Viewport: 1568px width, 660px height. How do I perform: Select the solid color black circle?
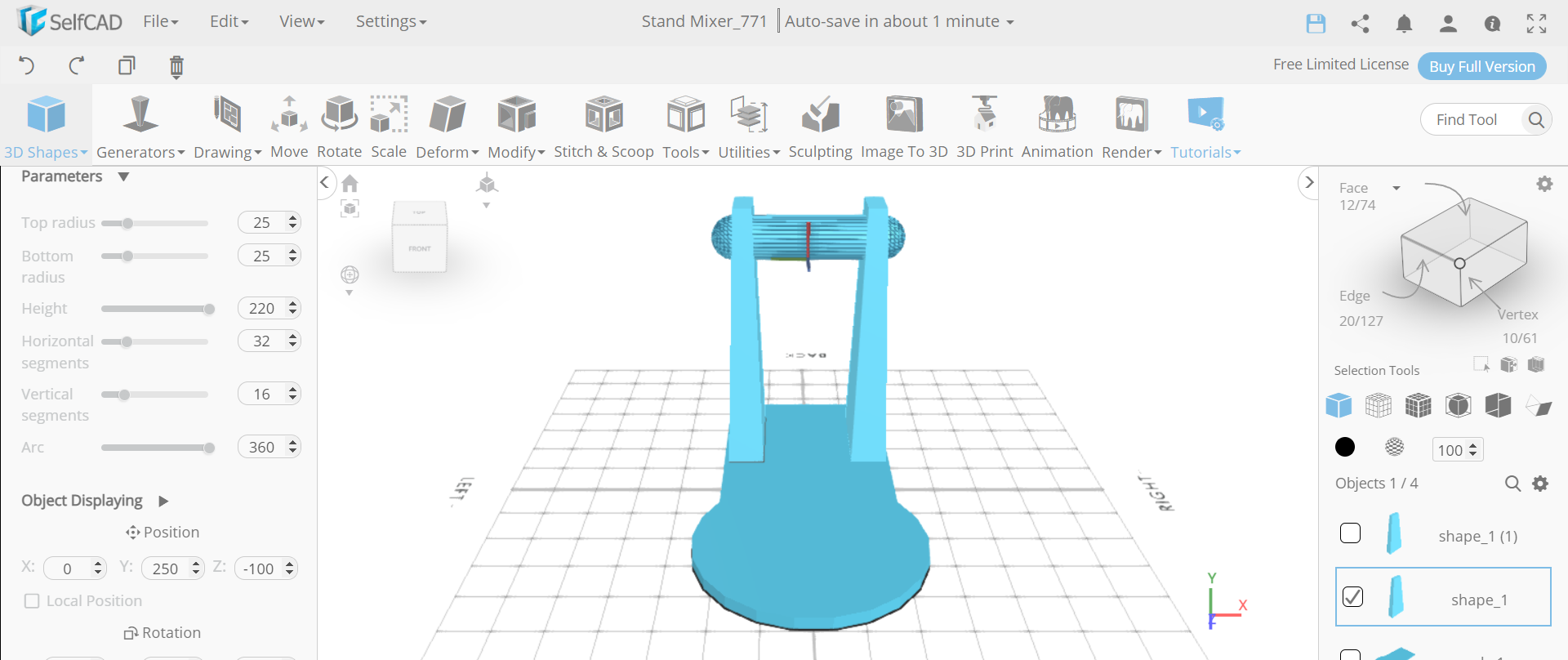[1345, 447]
